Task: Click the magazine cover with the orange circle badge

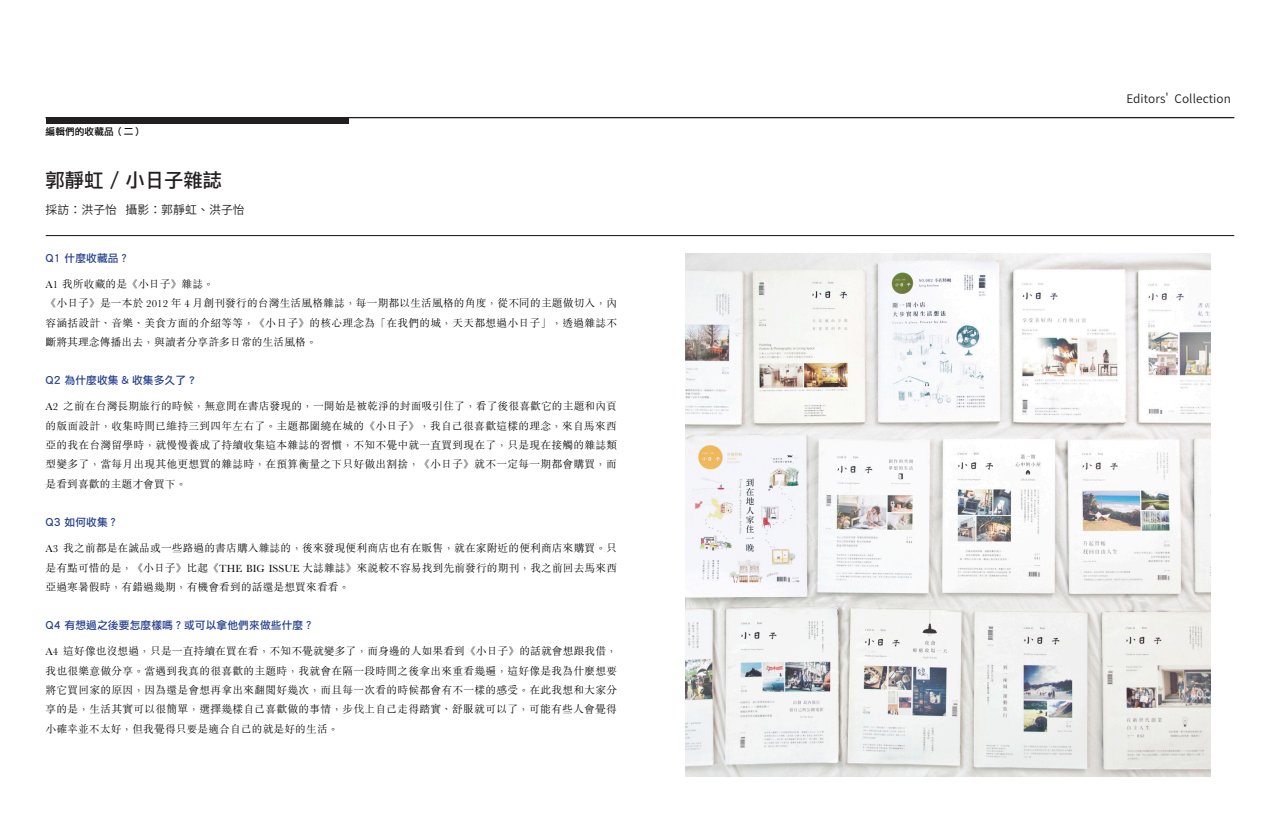Action: pyautogui.click(x=746, y=516)
